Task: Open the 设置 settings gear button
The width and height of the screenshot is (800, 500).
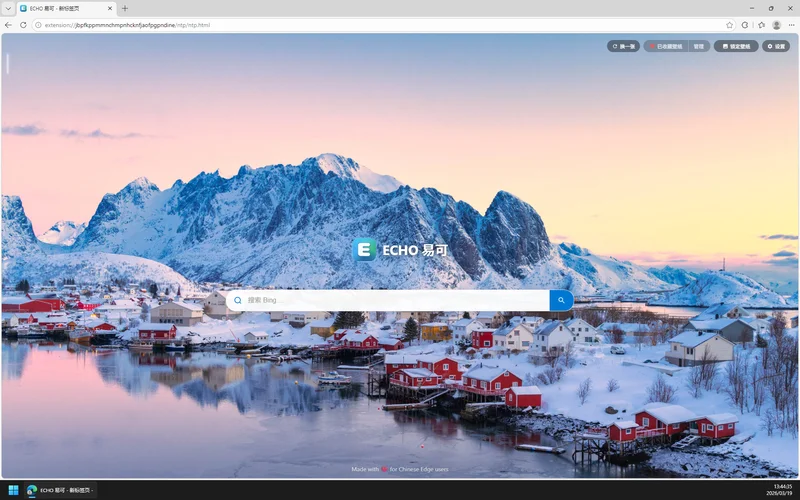Action: tap(776, 46)
